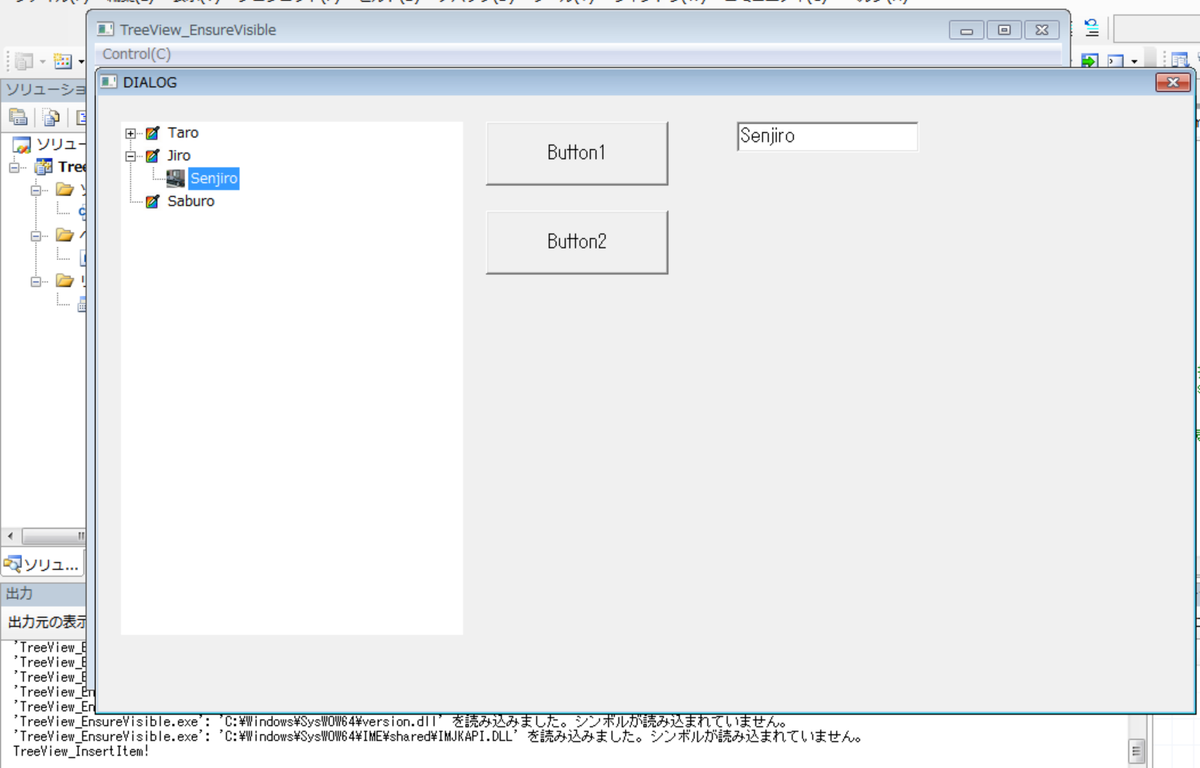Click the 出力 panel title
The height and width of the screenshot is (768, 1200).
20,594
